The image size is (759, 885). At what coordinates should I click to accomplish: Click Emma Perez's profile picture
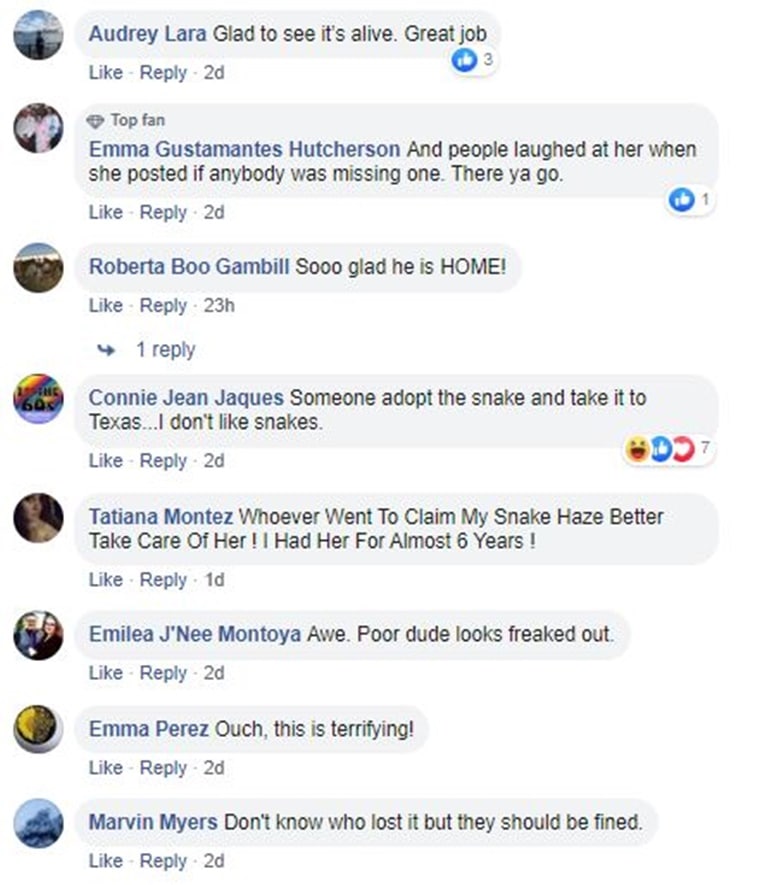[x=39, y=729]
